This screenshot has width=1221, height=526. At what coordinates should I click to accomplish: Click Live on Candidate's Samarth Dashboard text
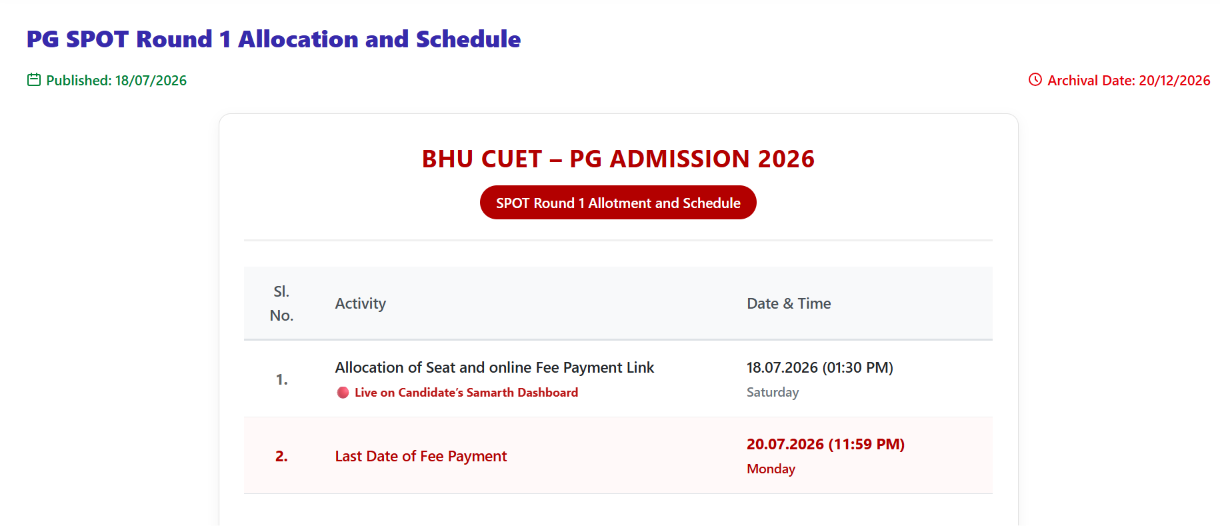coord(466,393)
